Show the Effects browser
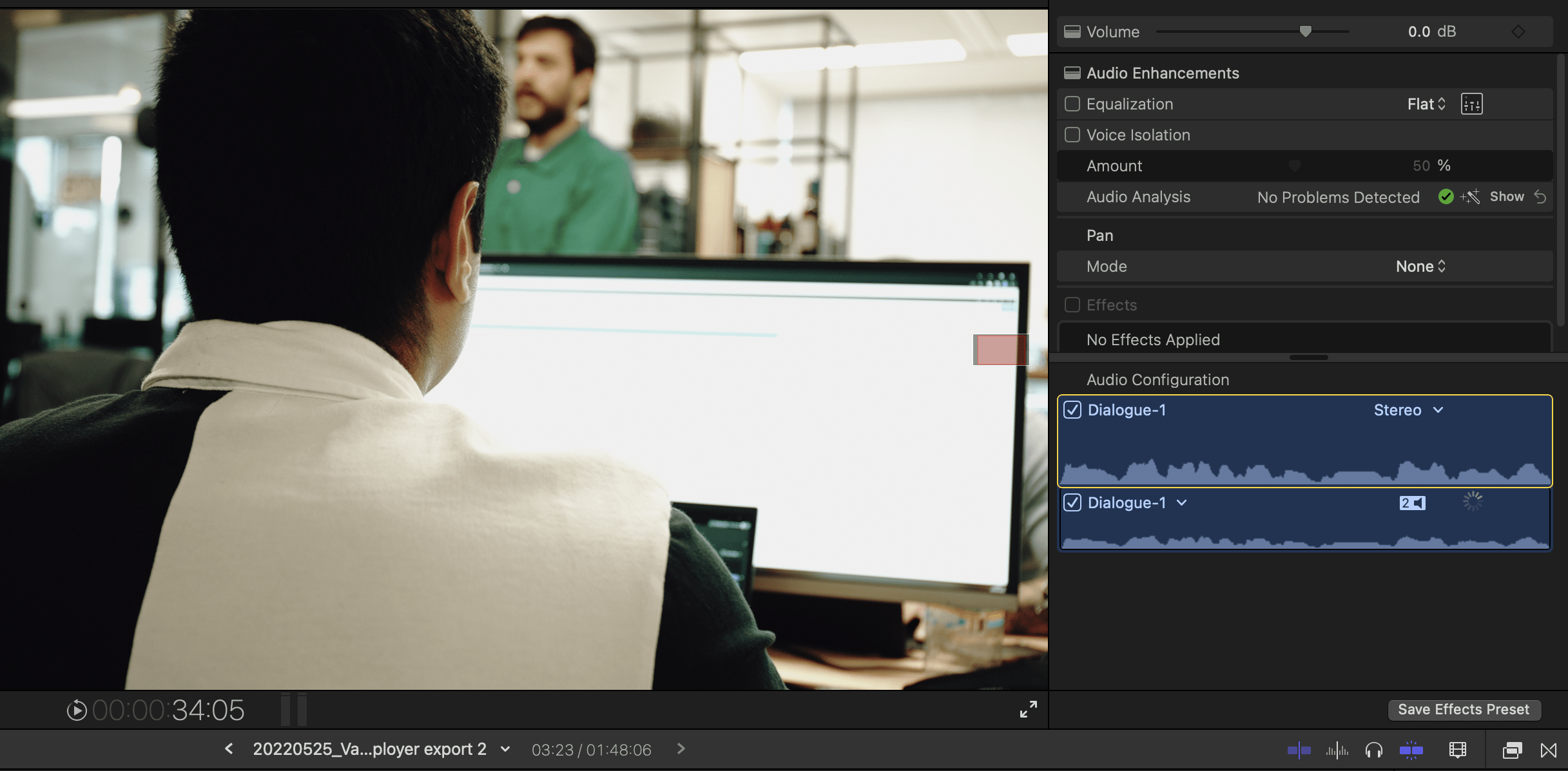The height and width of the screenshot is (771, 1568). click(x=1512, y=750)
